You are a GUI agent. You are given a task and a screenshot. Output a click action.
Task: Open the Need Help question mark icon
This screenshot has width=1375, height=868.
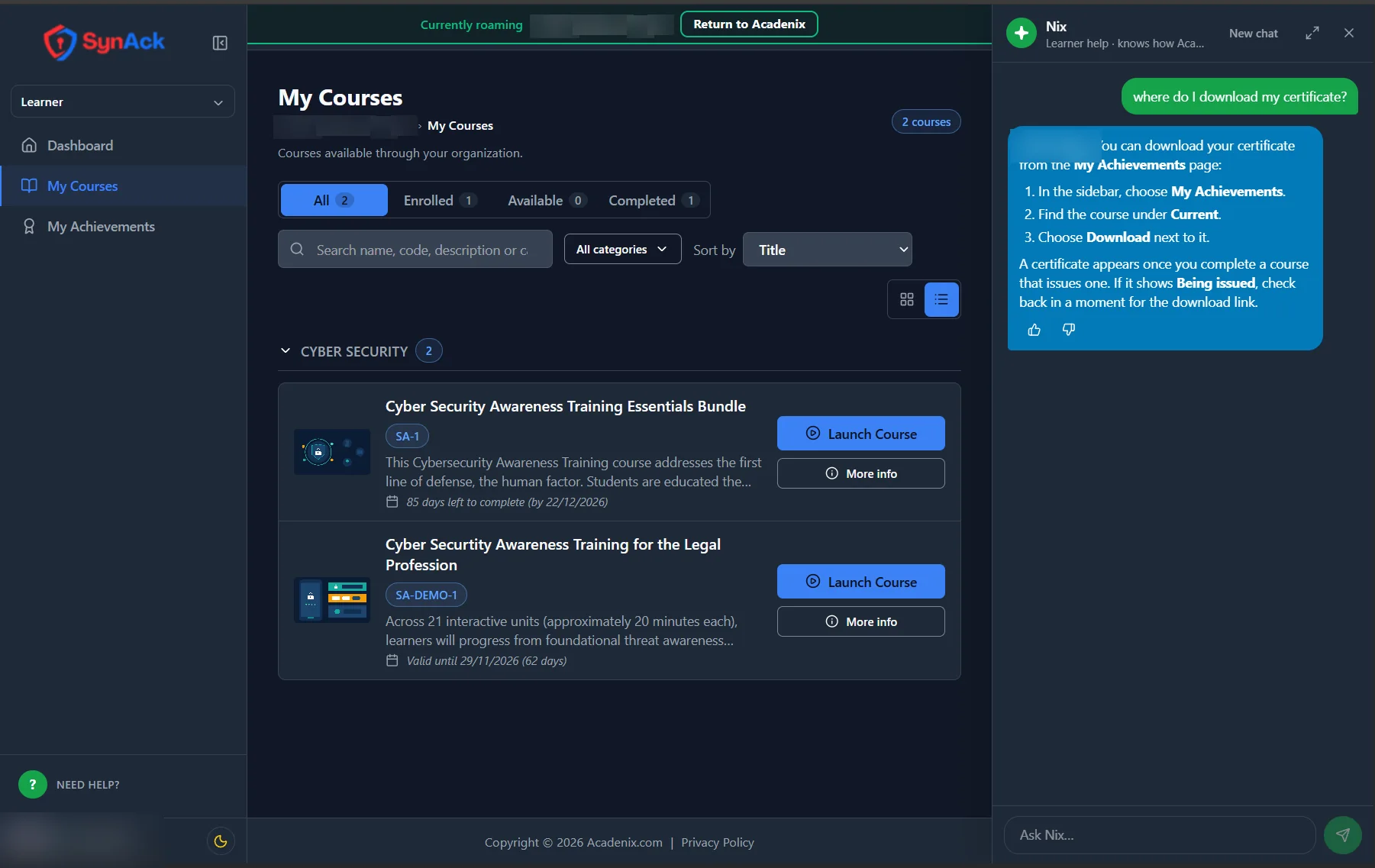(x=33, y=784)
